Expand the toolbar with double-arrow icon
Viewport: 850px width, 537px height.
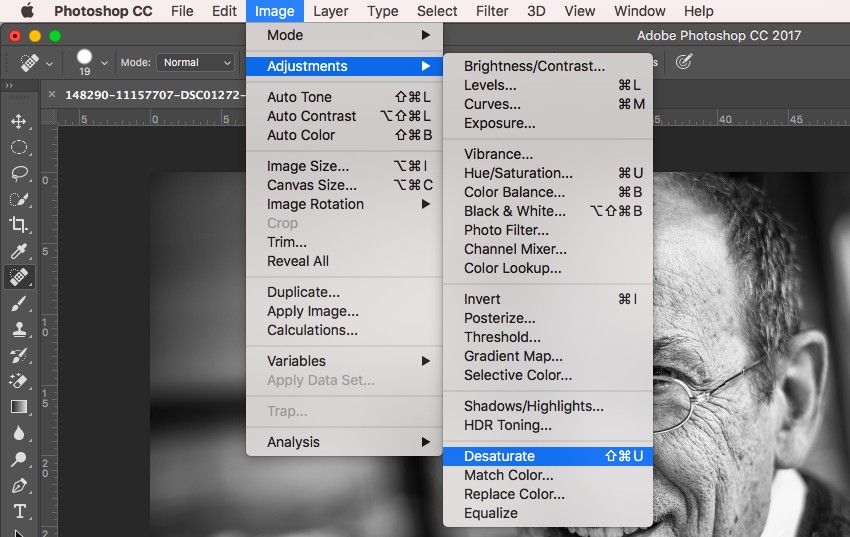pyautogui.click(x=9, y=86)
